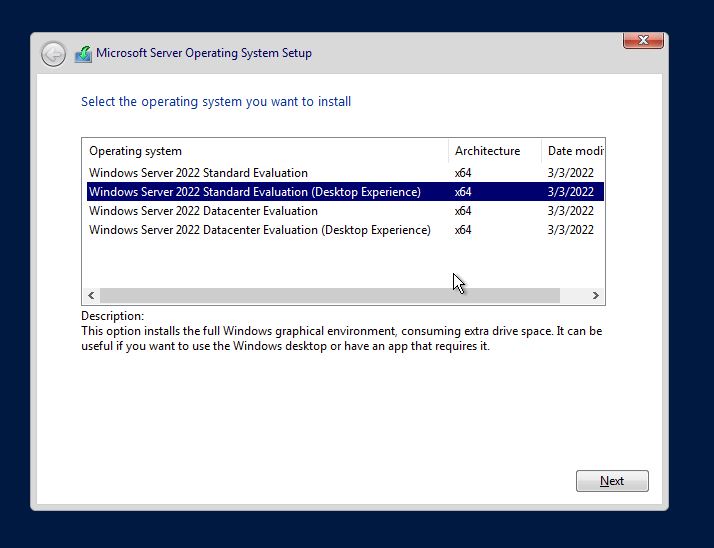The image size is (714, 548).
Task: Click the Architecture column header
Action: click(487, 151)
